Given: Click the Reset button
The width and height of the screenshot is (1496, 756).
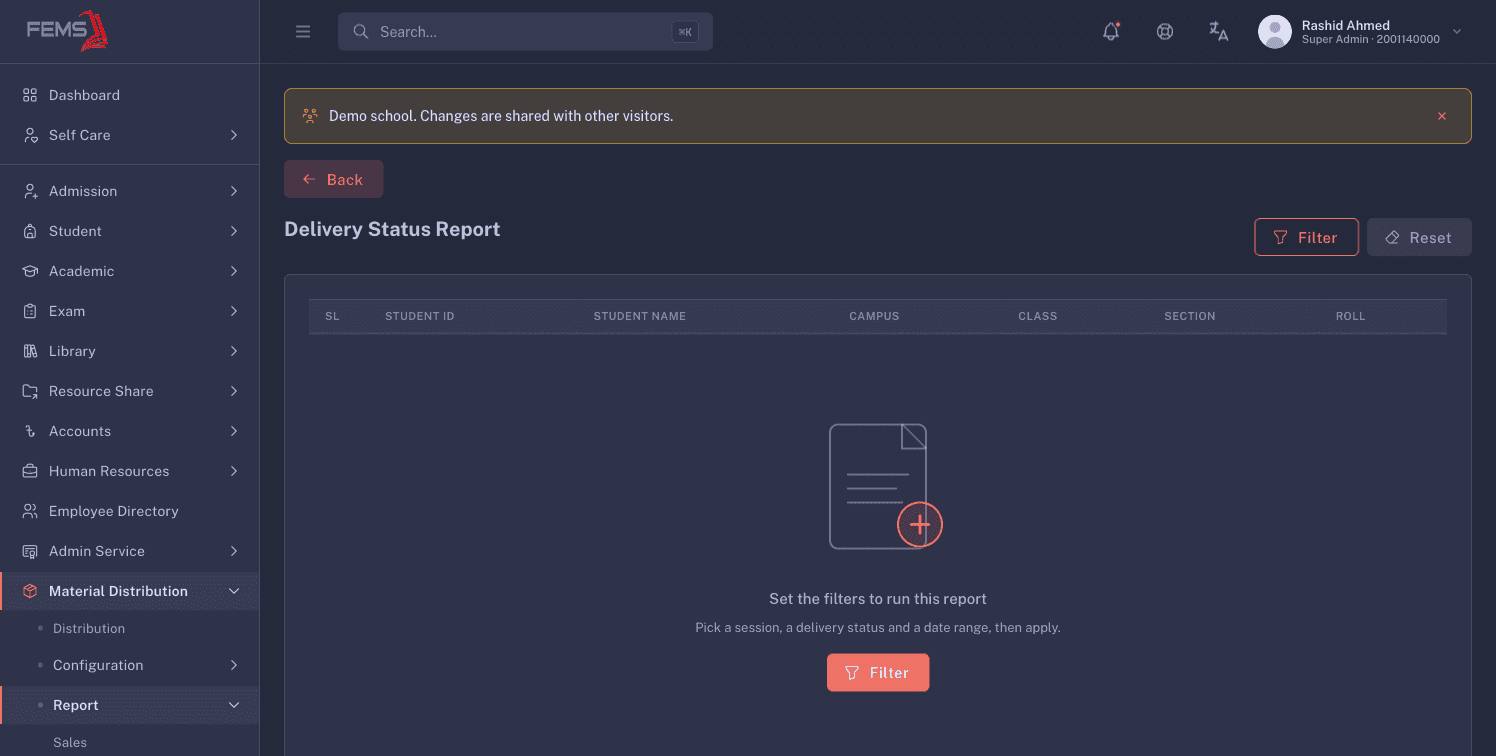Looking at the screenshot, I should [x=1419, y=237].
